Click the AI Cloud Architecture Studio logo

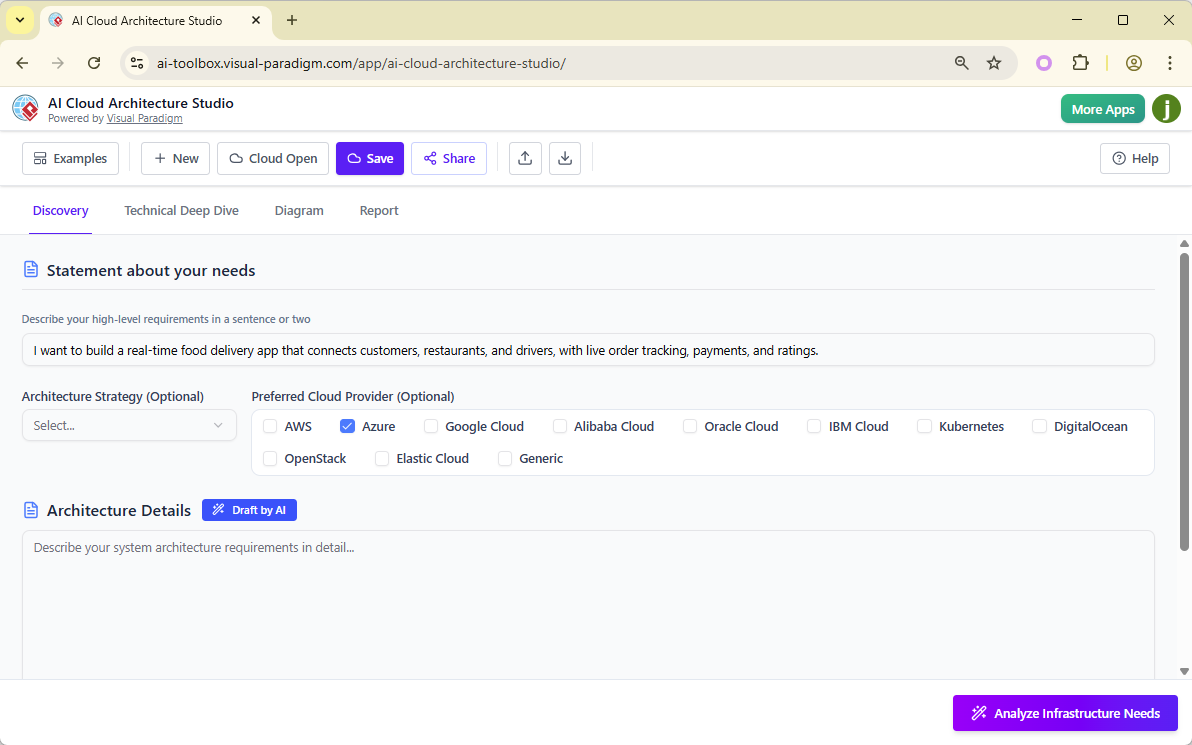pos(25,108)
